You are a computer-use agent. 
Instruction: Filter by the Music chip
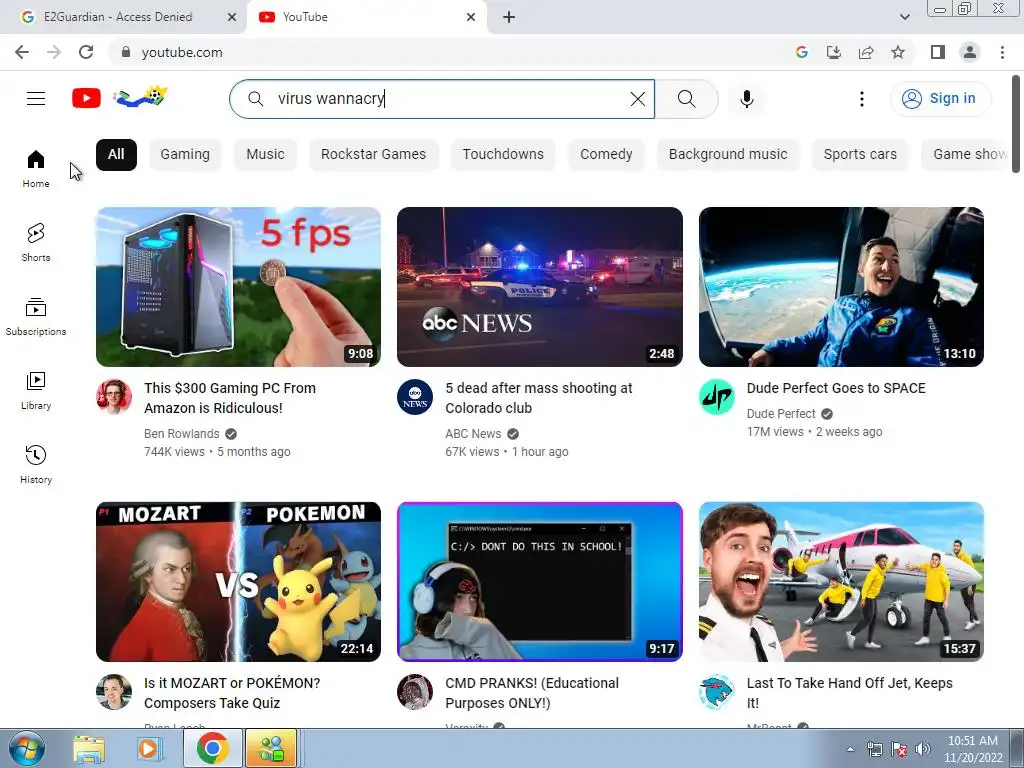(265, 155)
